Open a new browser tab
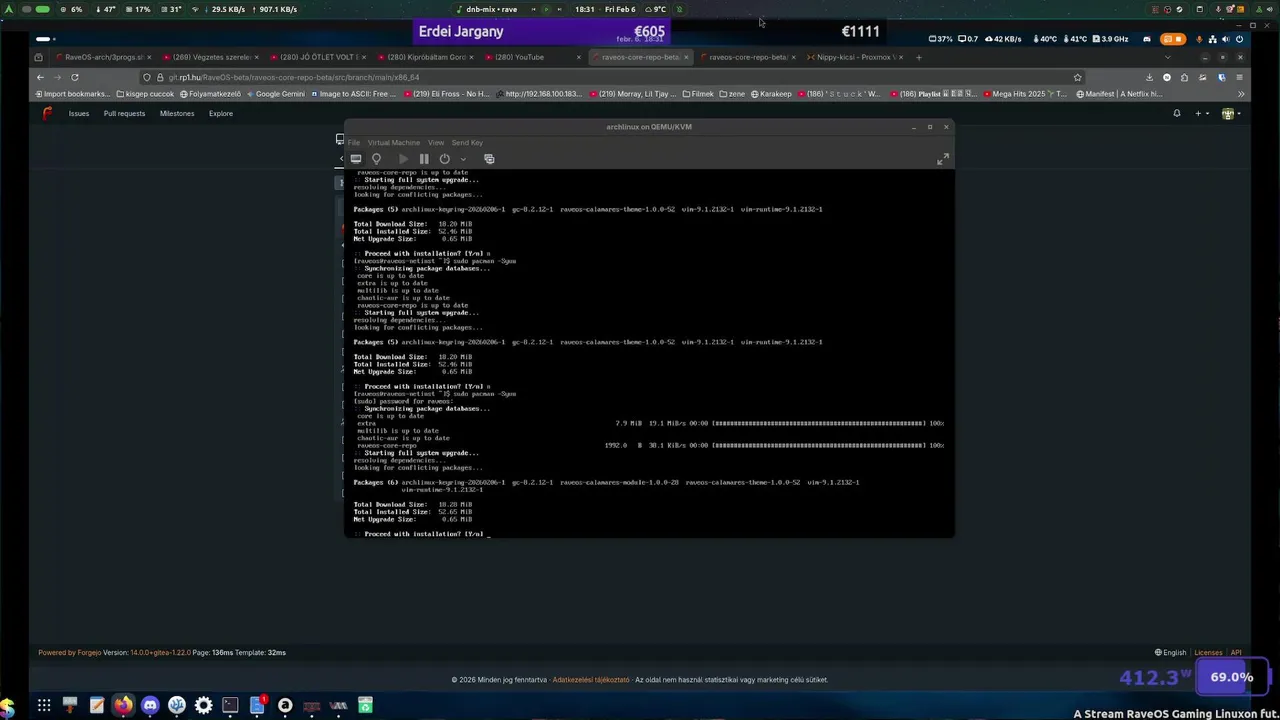 (x=919, y=57)
